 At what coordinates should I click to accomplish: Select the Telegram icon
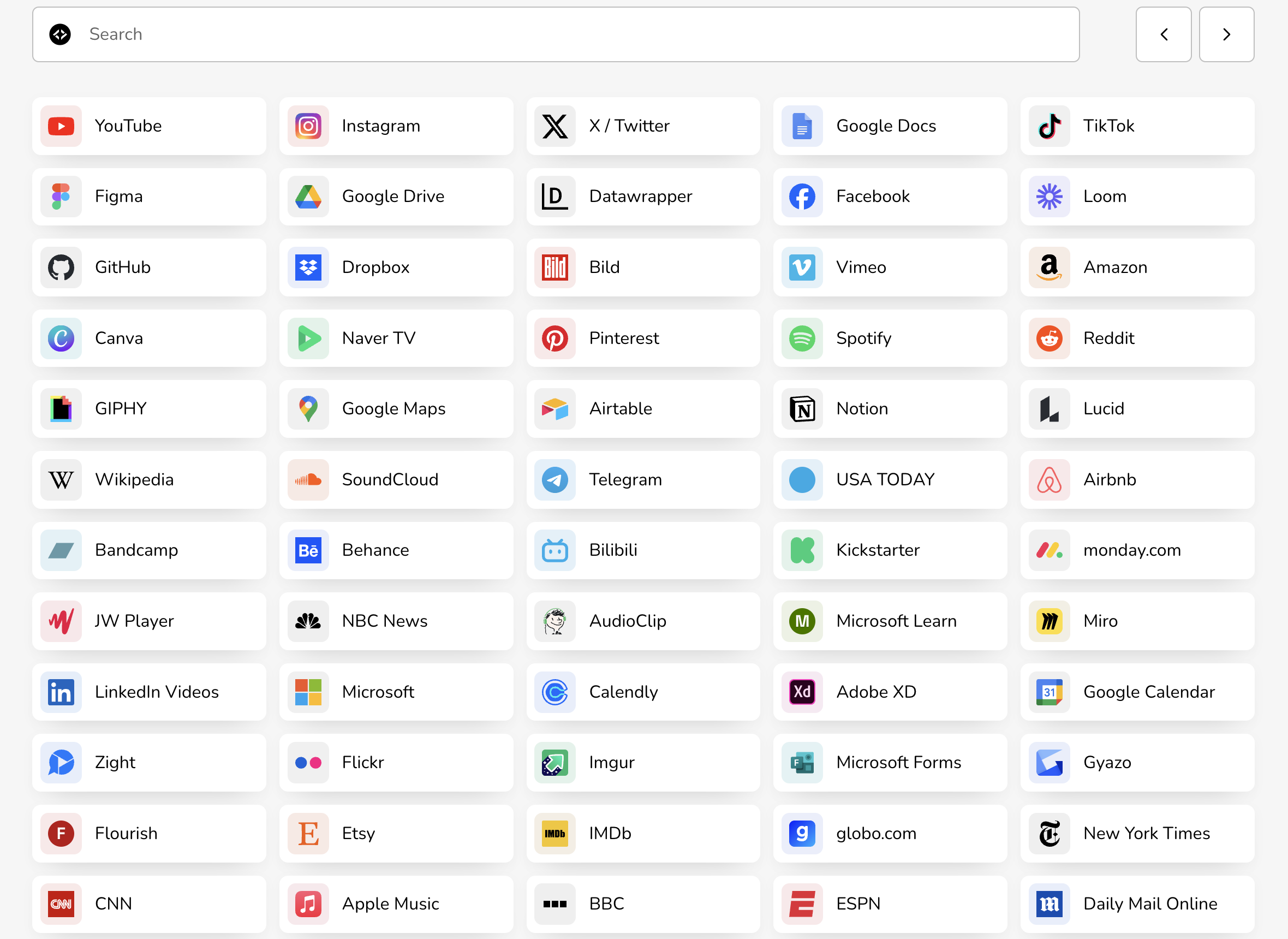554,480
